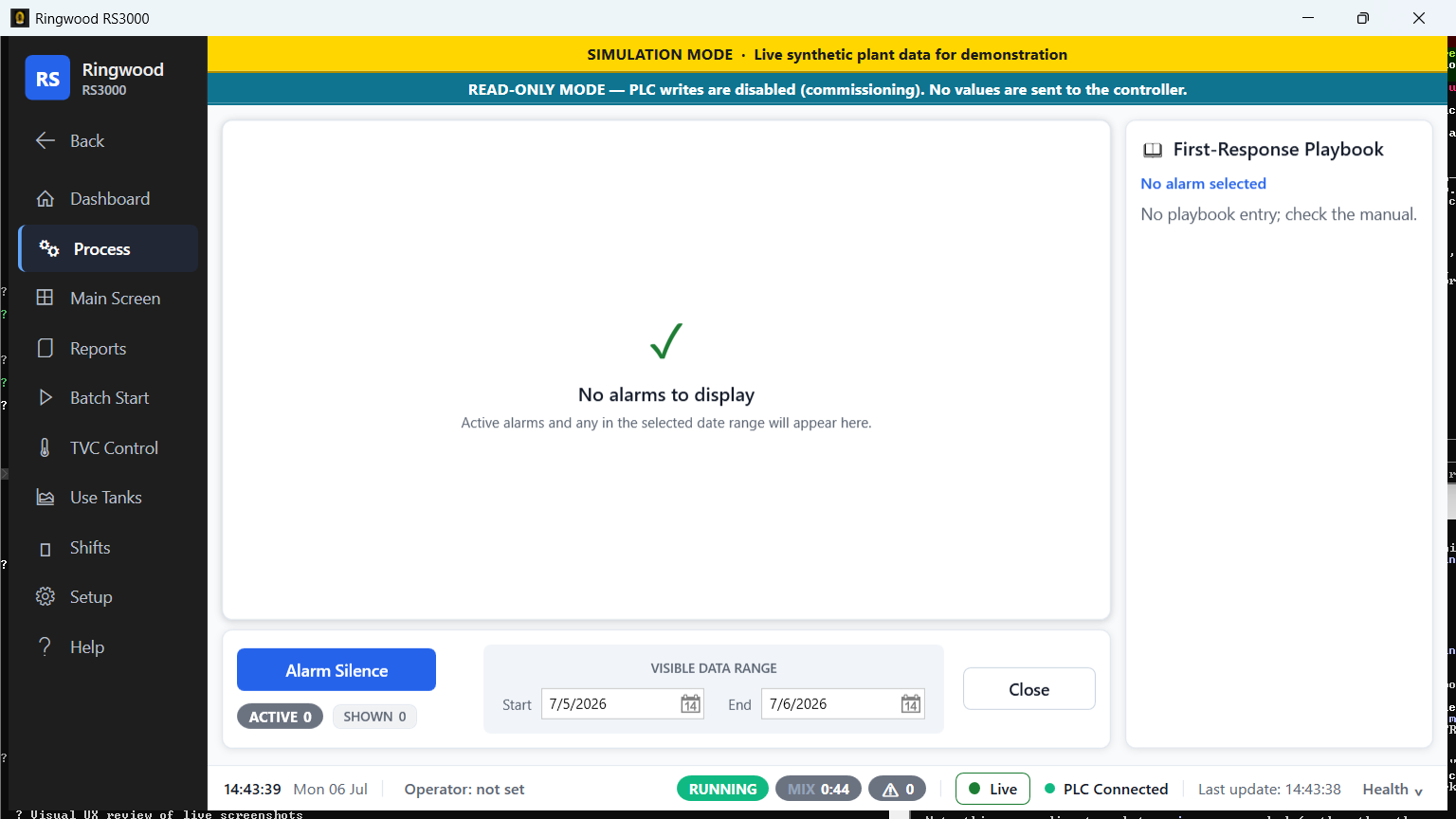
Task: Click the MIX 0:44 timer badge
Action: (x=819, y=789)
